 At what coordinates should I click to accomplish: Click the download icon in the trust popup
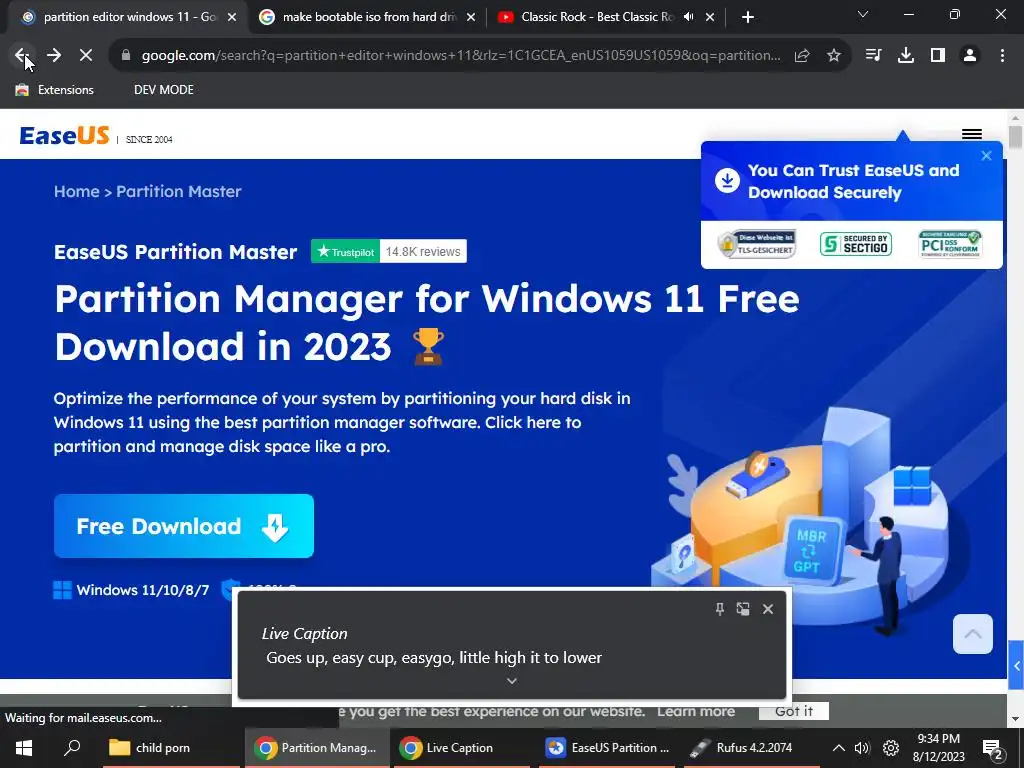pos(727,180)
